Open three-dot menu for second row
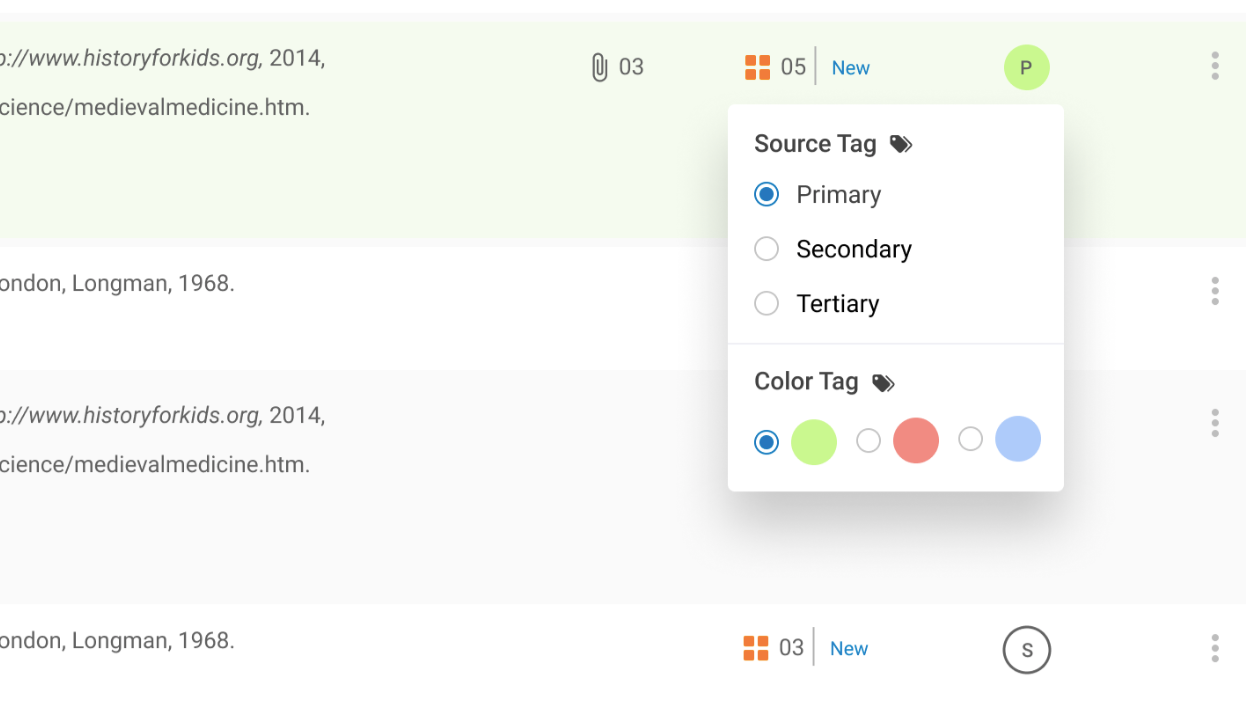 pos(1215,291)
